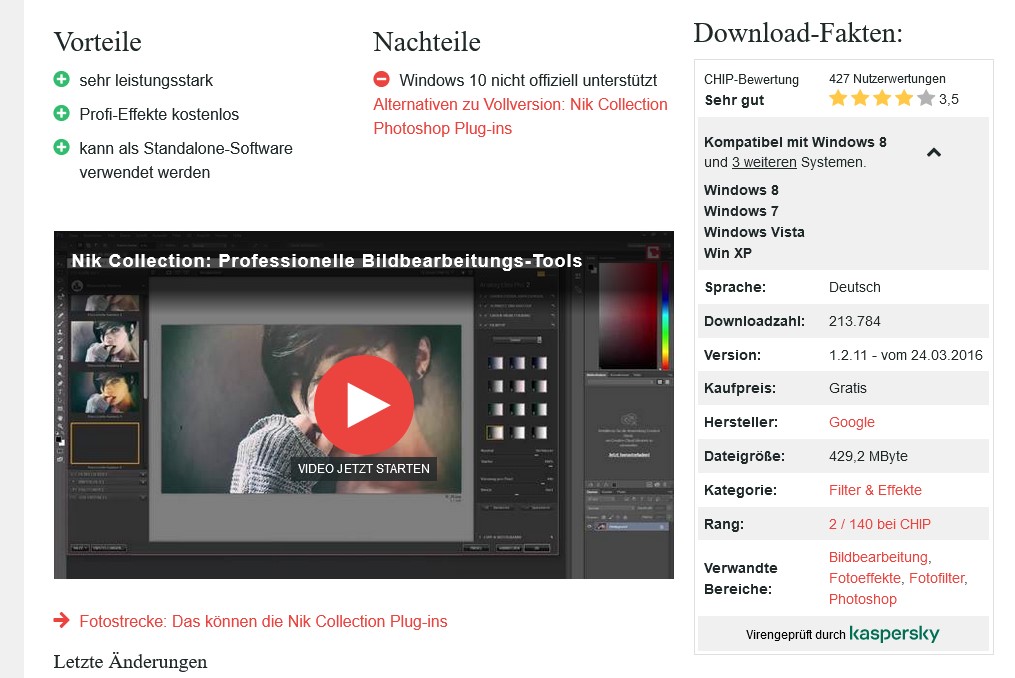This screenshot has height=678, width=1015.
Task: Click the green plus beside 'Profi-Effekte kostenlos'
Action: click(x=62, y=114)
